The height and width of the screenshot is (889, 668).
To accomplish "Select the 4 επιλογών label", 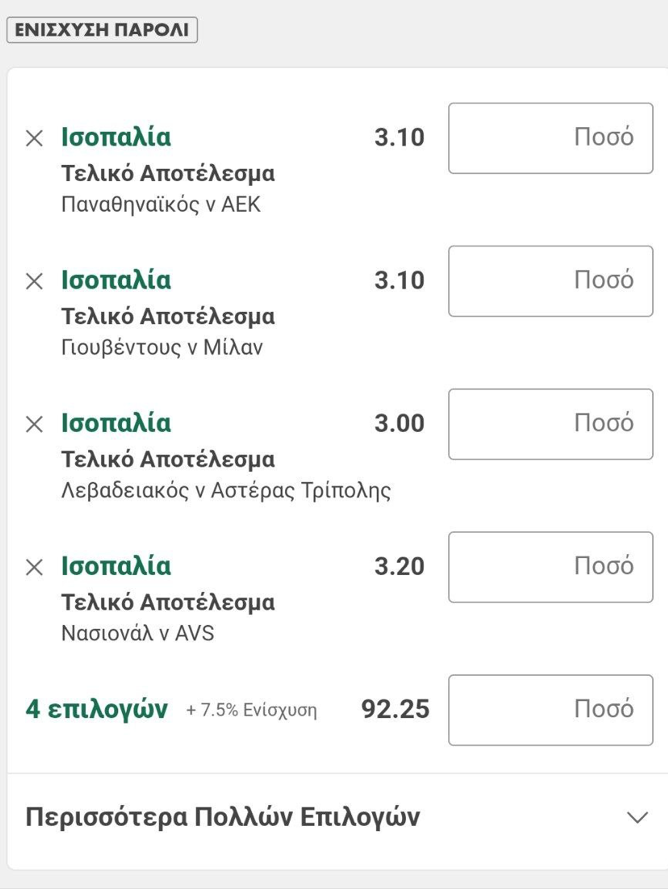I will [x=96, y=709].
